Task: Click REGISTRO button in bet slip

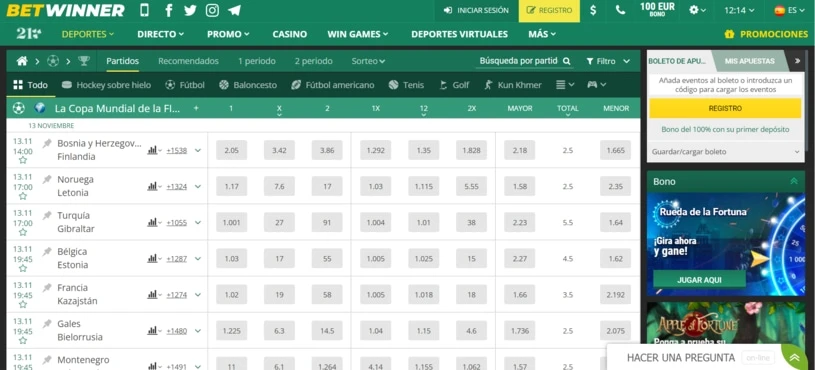Action: point(725,109)
